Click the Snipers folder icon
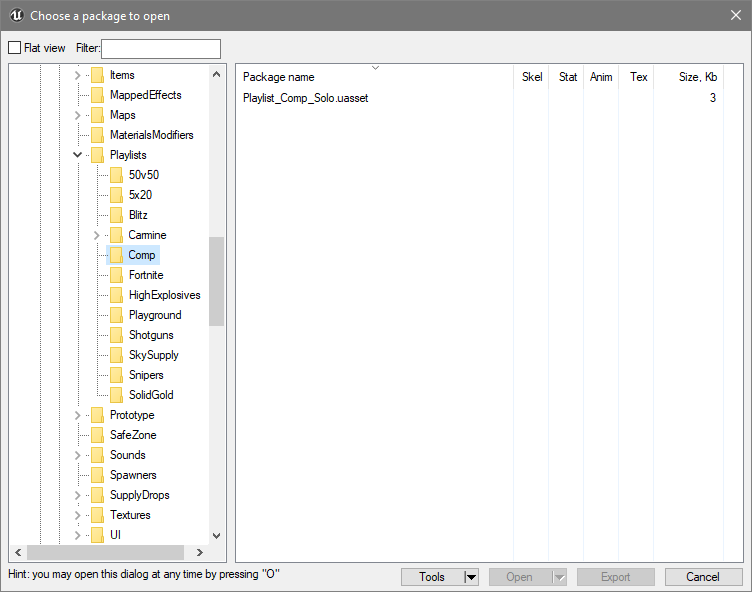This screenshot has height=592, width=752. point(116,375)
